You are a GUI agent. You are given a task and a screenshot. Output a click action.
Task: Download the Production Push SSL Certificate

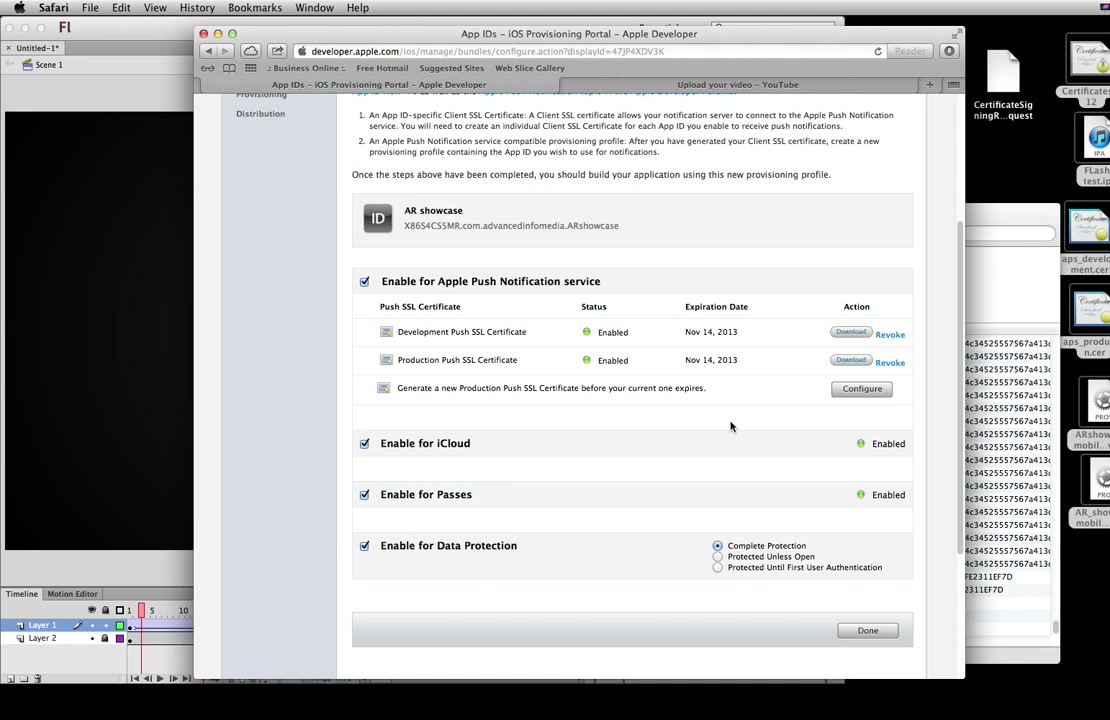(x=851, y=360)
